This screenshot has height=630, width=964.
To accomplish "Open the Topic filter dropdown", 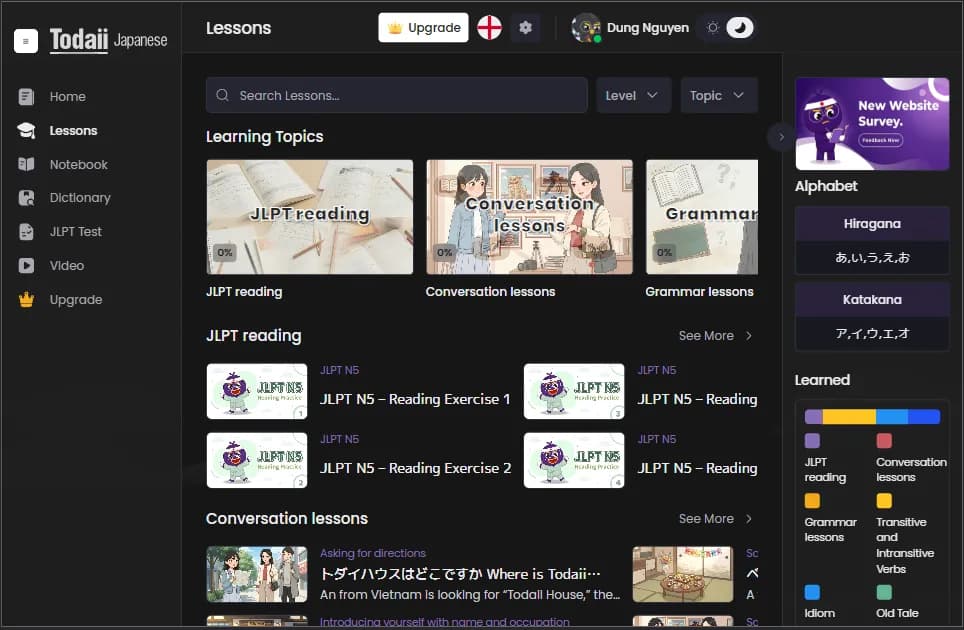I will point(718,95).
